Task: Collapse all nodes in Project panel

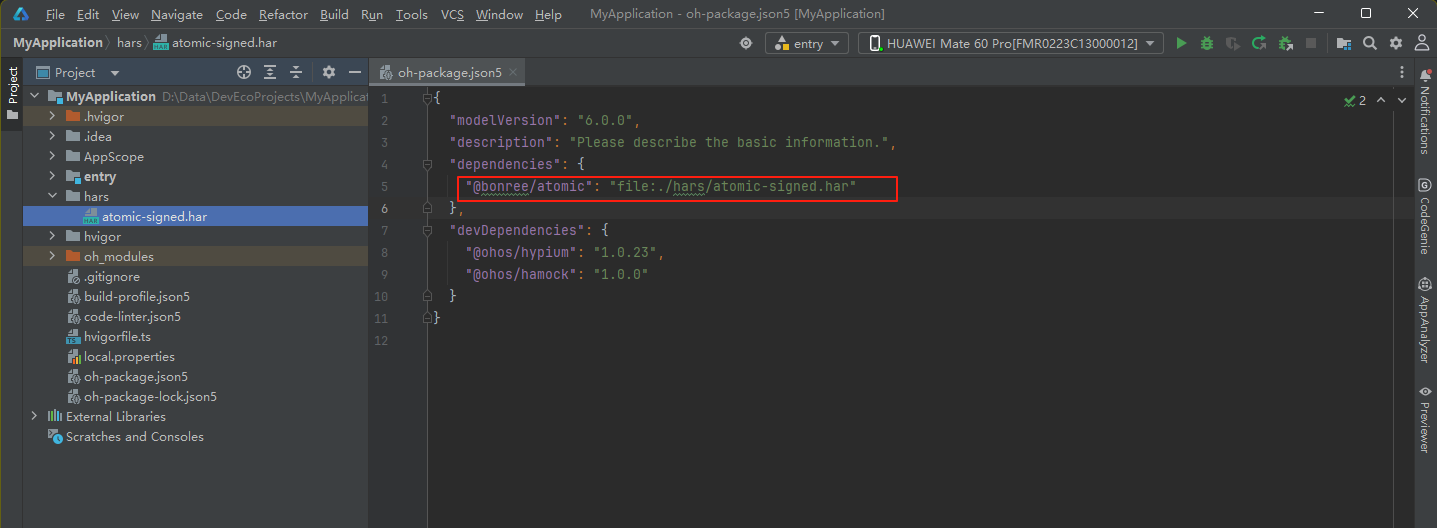Action: pyautogui.click(x=296, y=72)
